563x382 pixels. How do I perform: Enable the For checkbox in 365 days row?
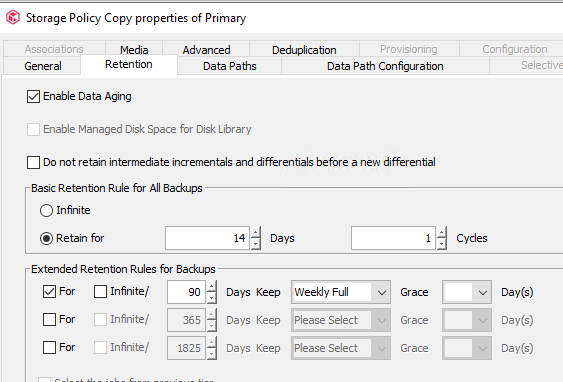(50, 320)
